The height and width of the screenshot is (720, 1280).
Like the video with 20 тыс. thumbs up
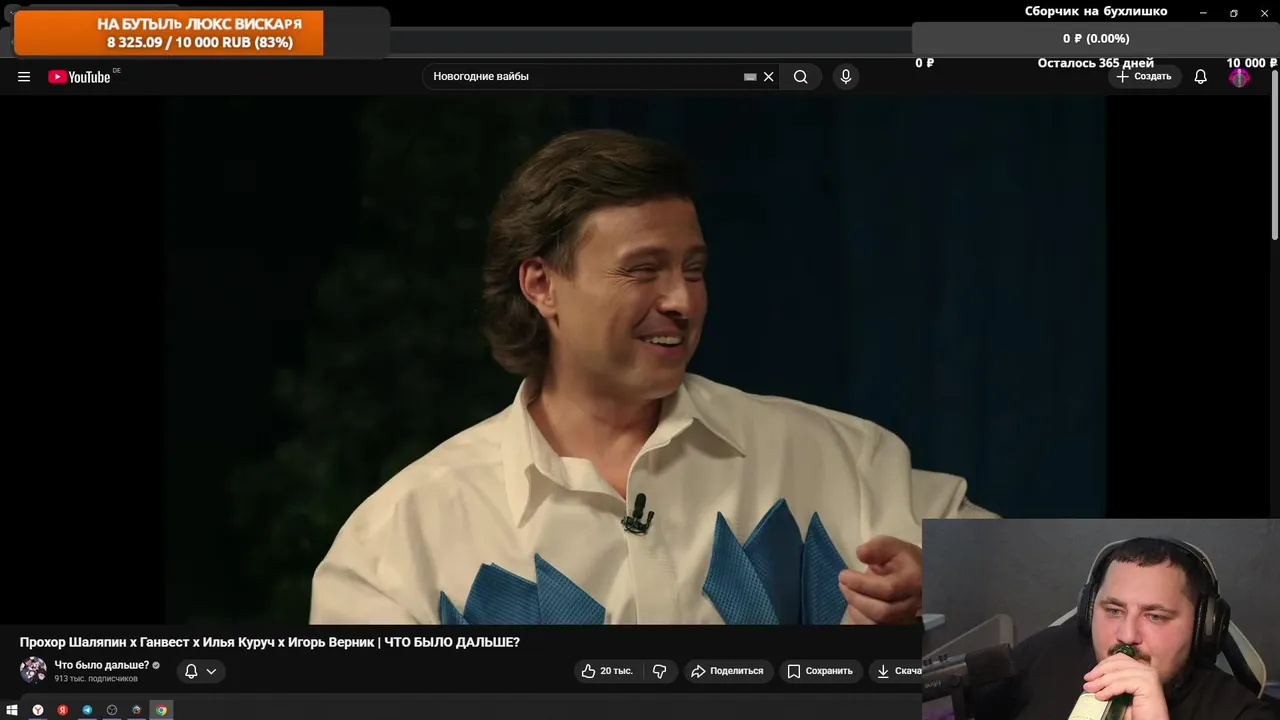607,671
